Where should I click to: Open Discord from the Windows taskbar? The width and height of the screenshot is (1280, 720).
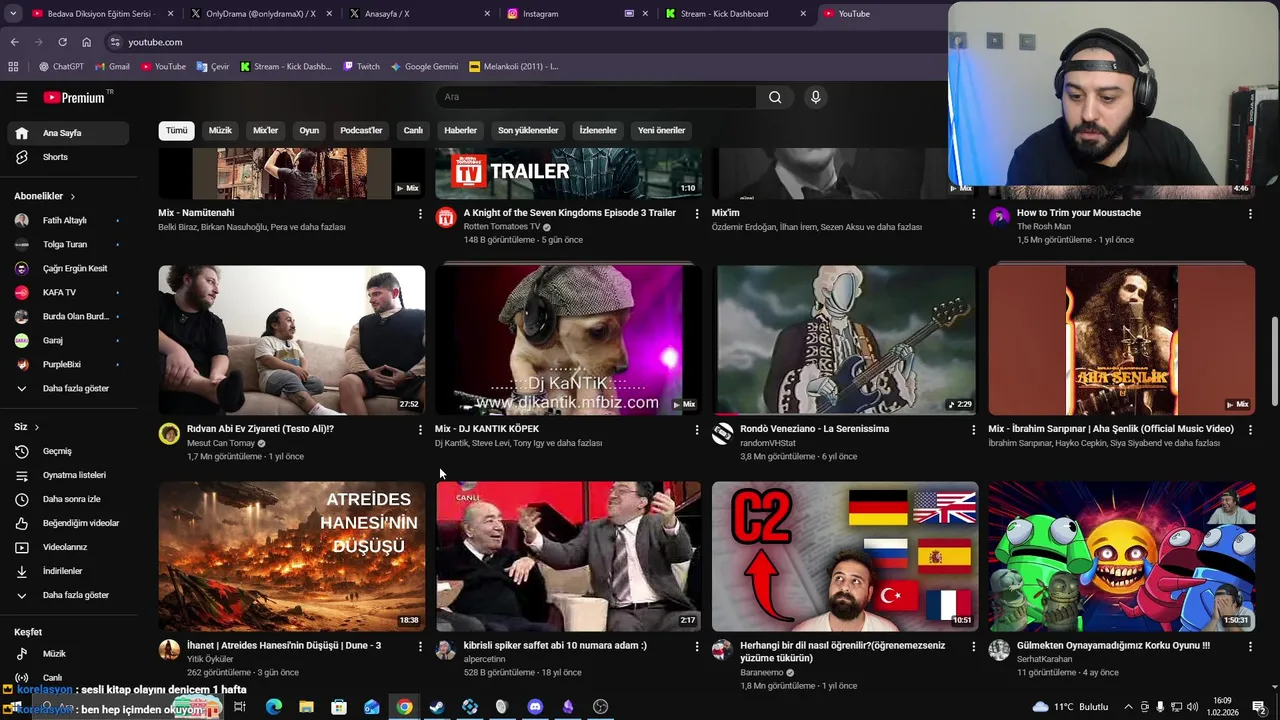pos(535,707)
